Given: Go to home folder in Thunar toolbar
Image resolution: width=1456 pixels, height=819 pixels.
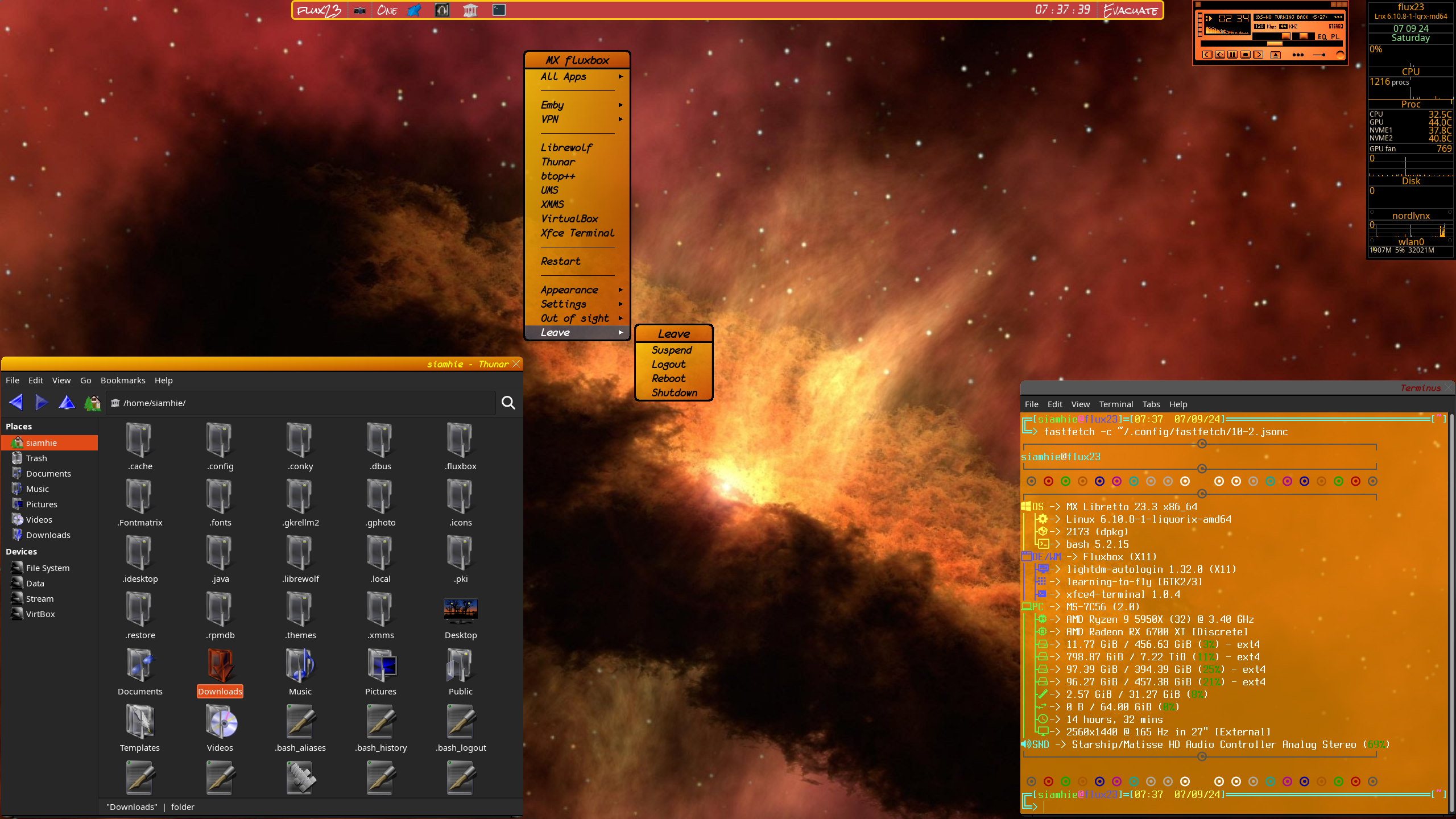Looking at the screenshot, I should pos(92,403).
